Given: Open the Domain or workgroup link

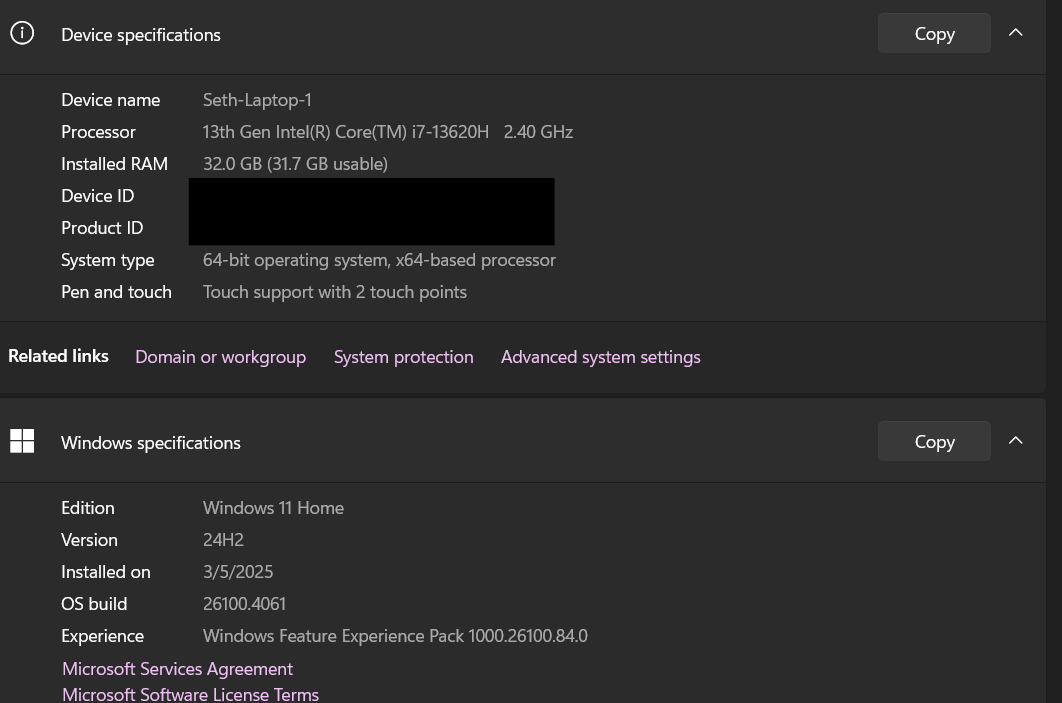Looking at the screenshot, I should click(220, 357).
